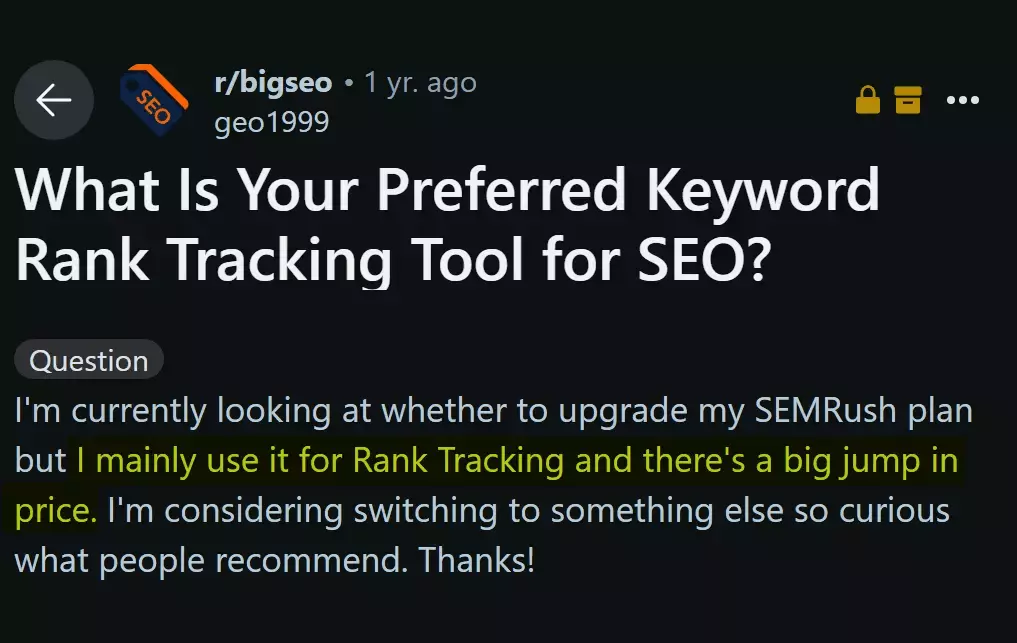Click the word "Keyword" in the post title
Screen dimensions: 1017x643
763,194
